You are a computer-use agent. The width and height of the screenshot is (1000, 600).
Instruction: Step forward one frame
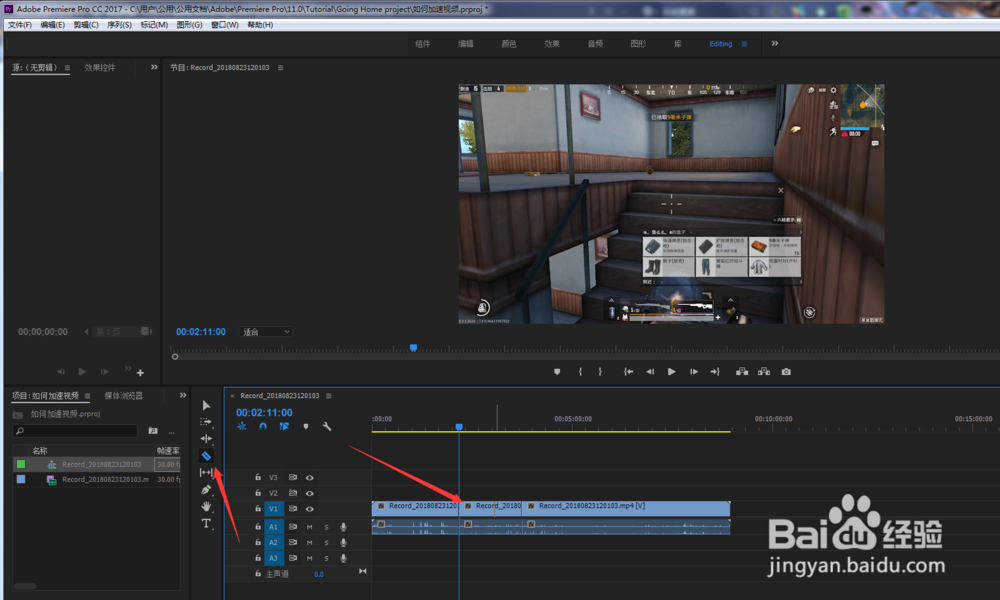click(694, 372)
